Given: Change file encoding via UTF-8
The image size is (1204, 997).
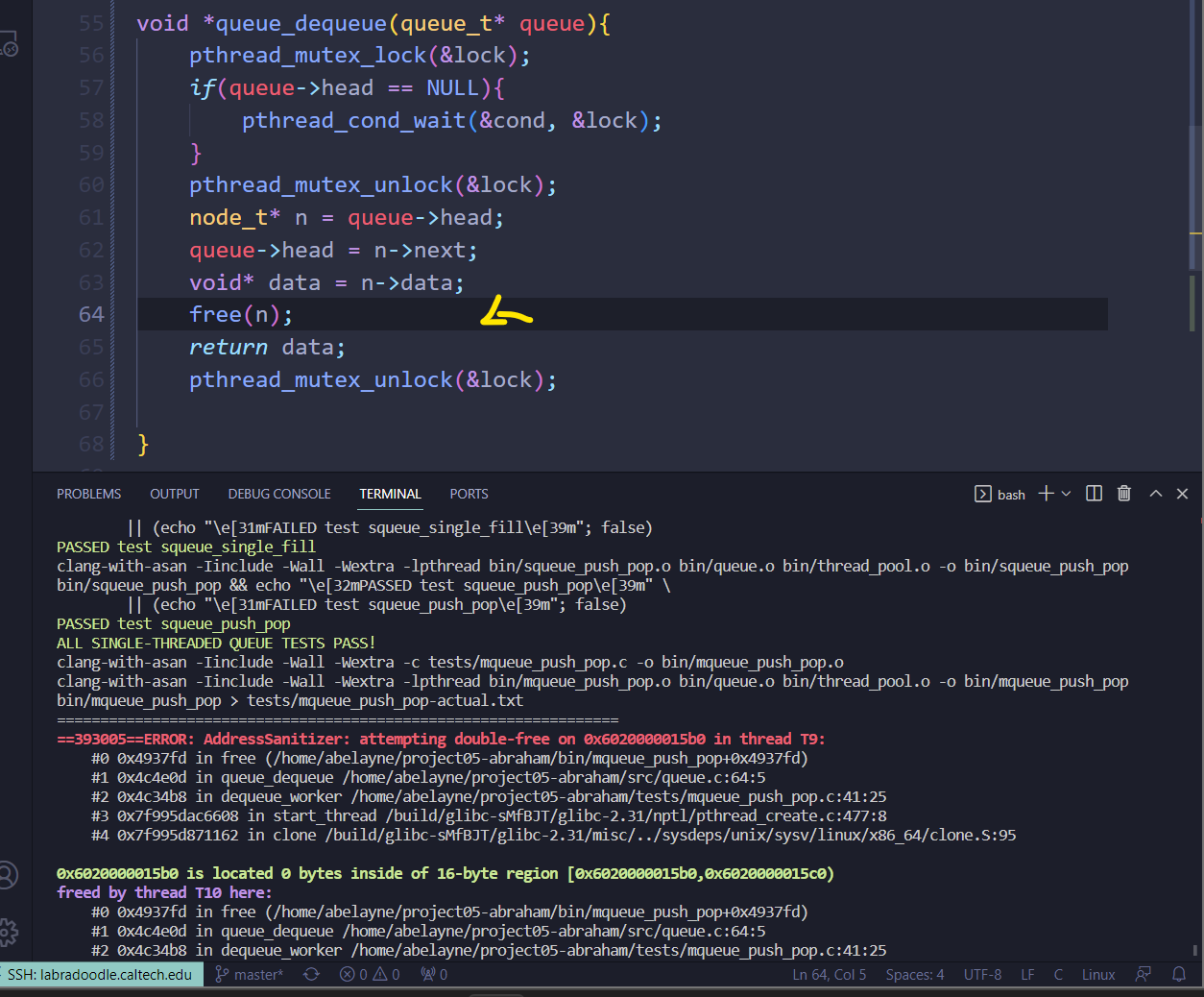Looking at the screenshot, I should [x=982, y=974].
